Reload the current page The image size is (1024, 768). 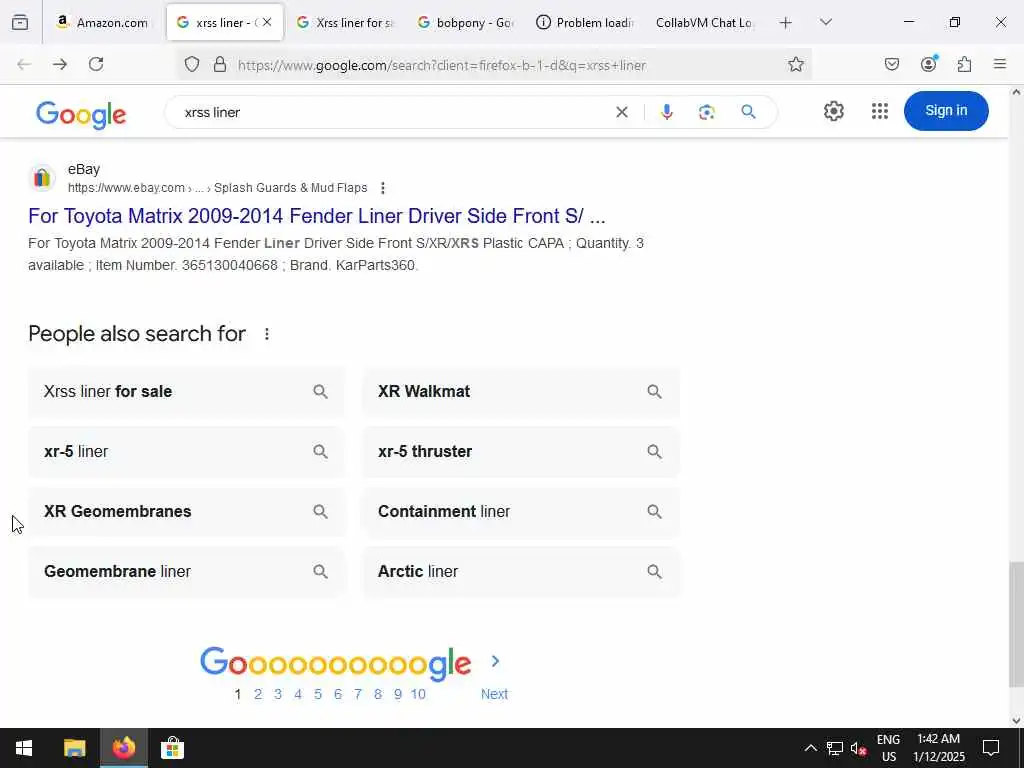click(x=96, y=64)
